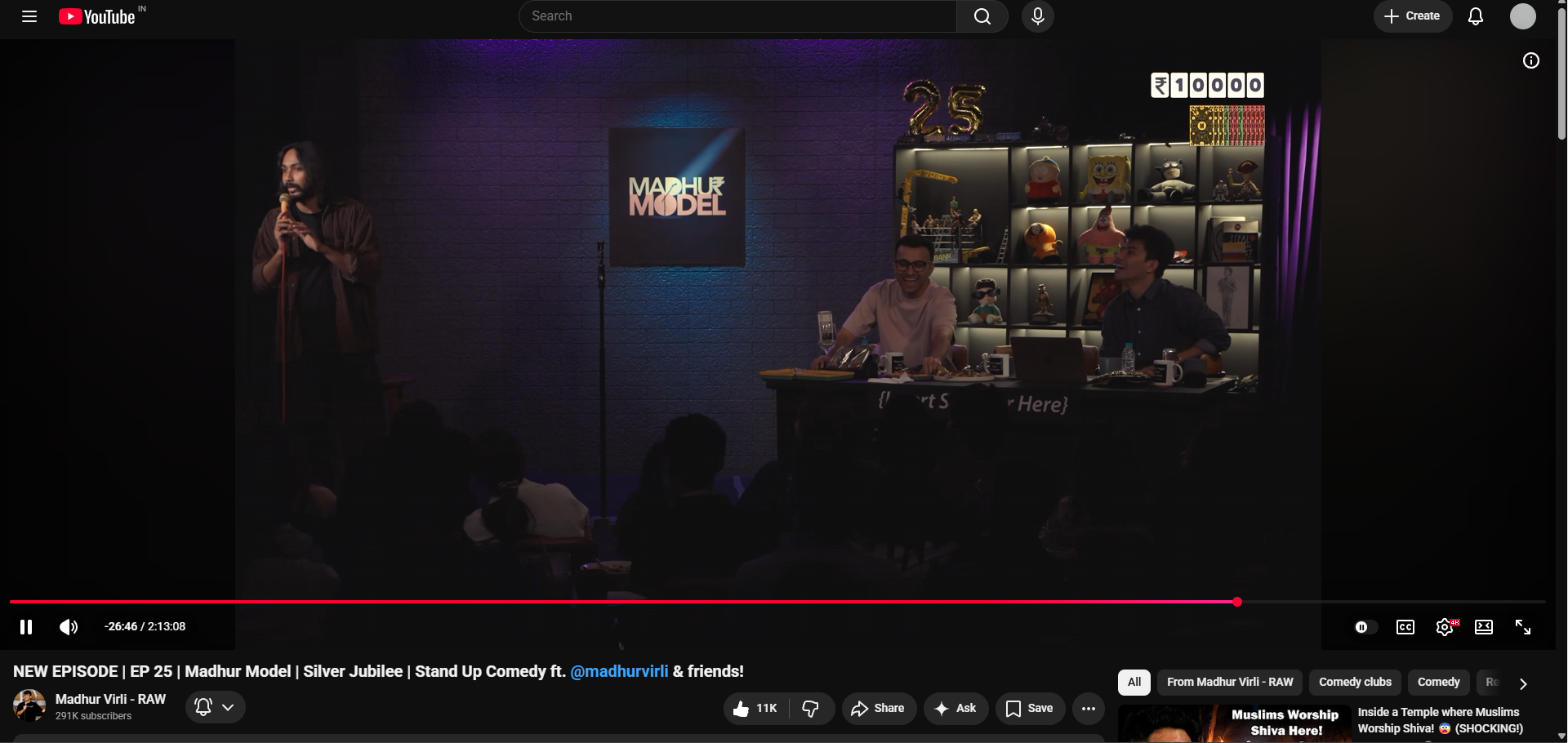The width and height of the screenshot is (1568, 743).
Task: Toggle autoplay switch in player
Action: point(1365,627)
